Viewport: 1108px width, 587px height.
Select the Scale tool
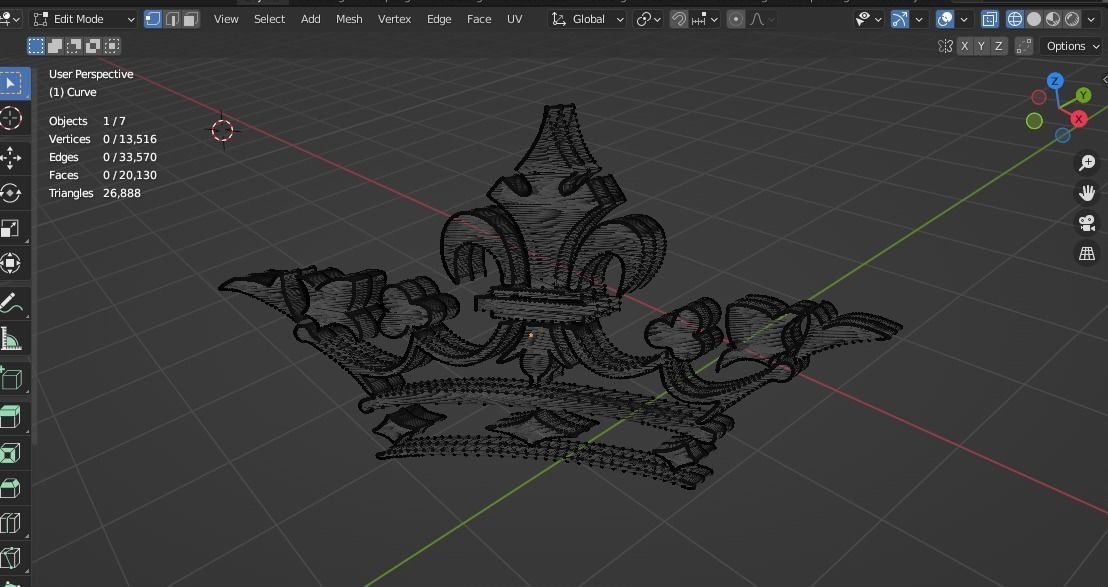(11, 228)
